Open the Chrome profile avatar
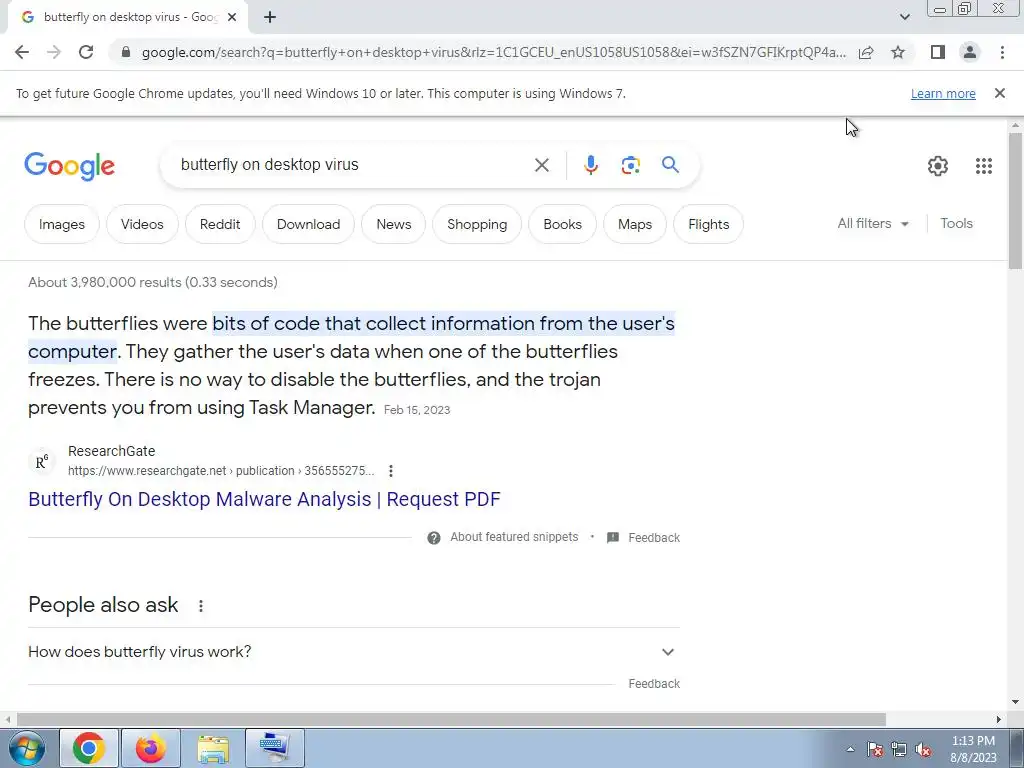 coord(970,52)
